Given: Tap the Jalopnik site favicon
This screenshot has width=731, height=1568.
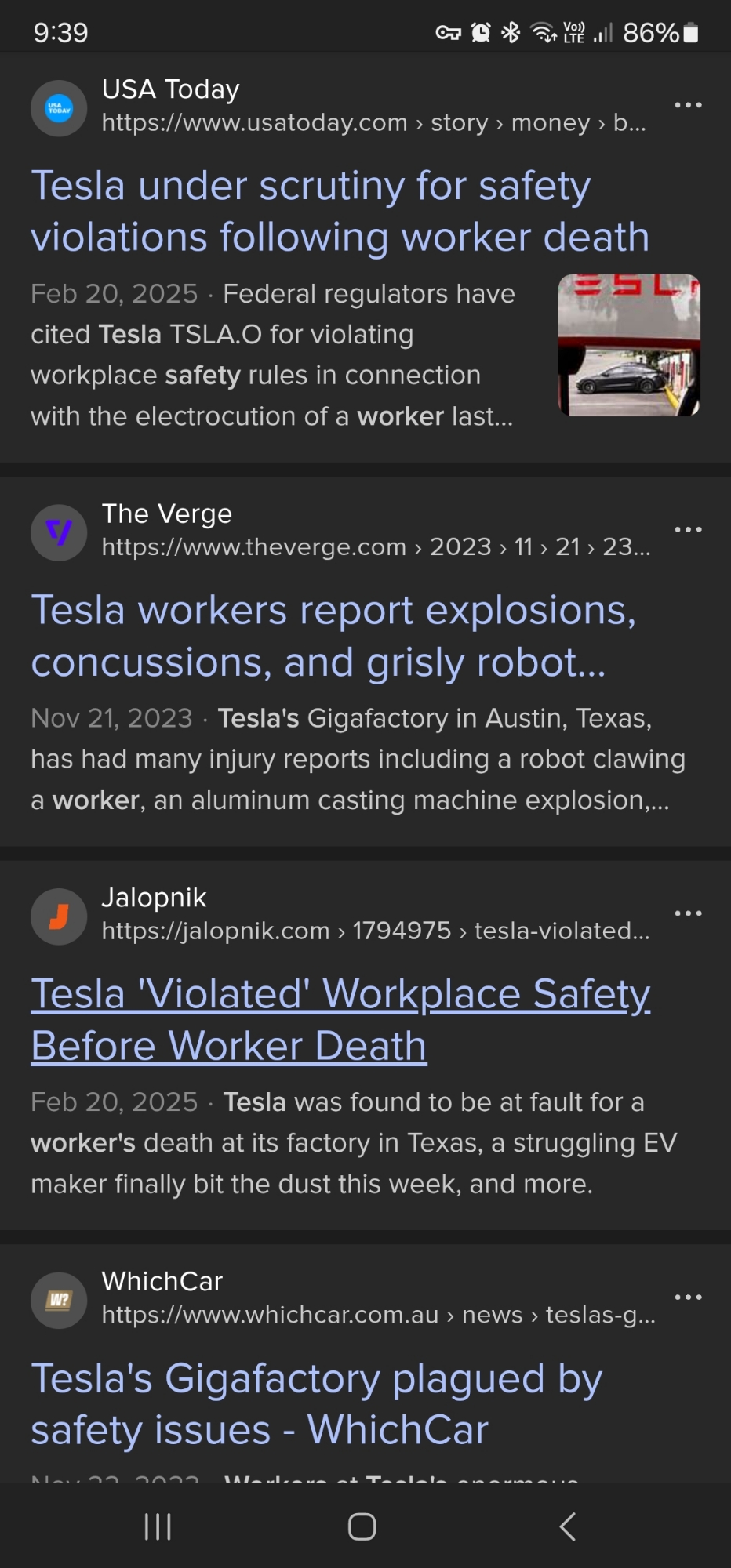Looking at the screenshot, I should point(59,916).
